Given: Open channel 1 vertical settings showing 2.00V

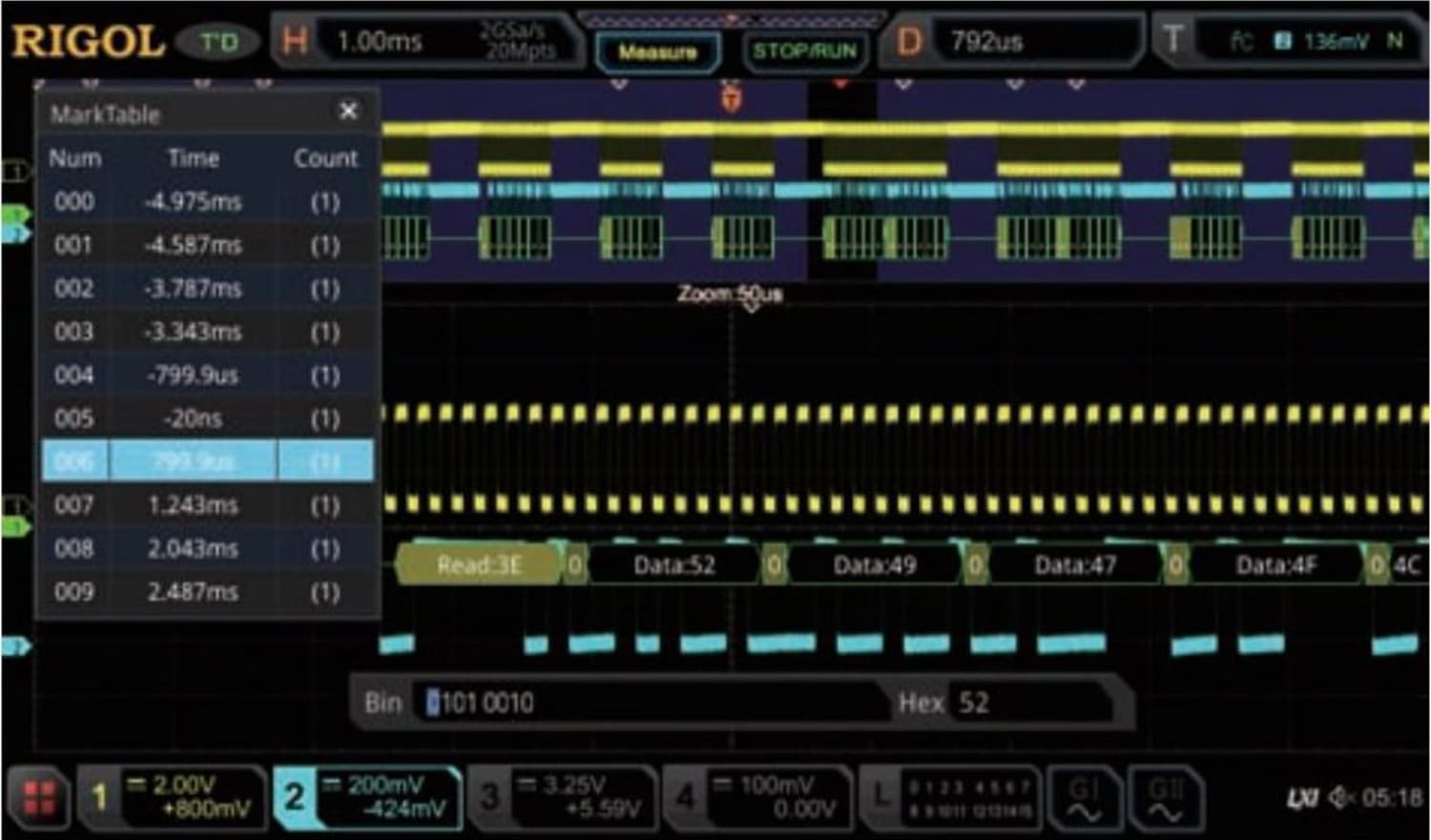Looking at the screenshot, I should point(172,799).
